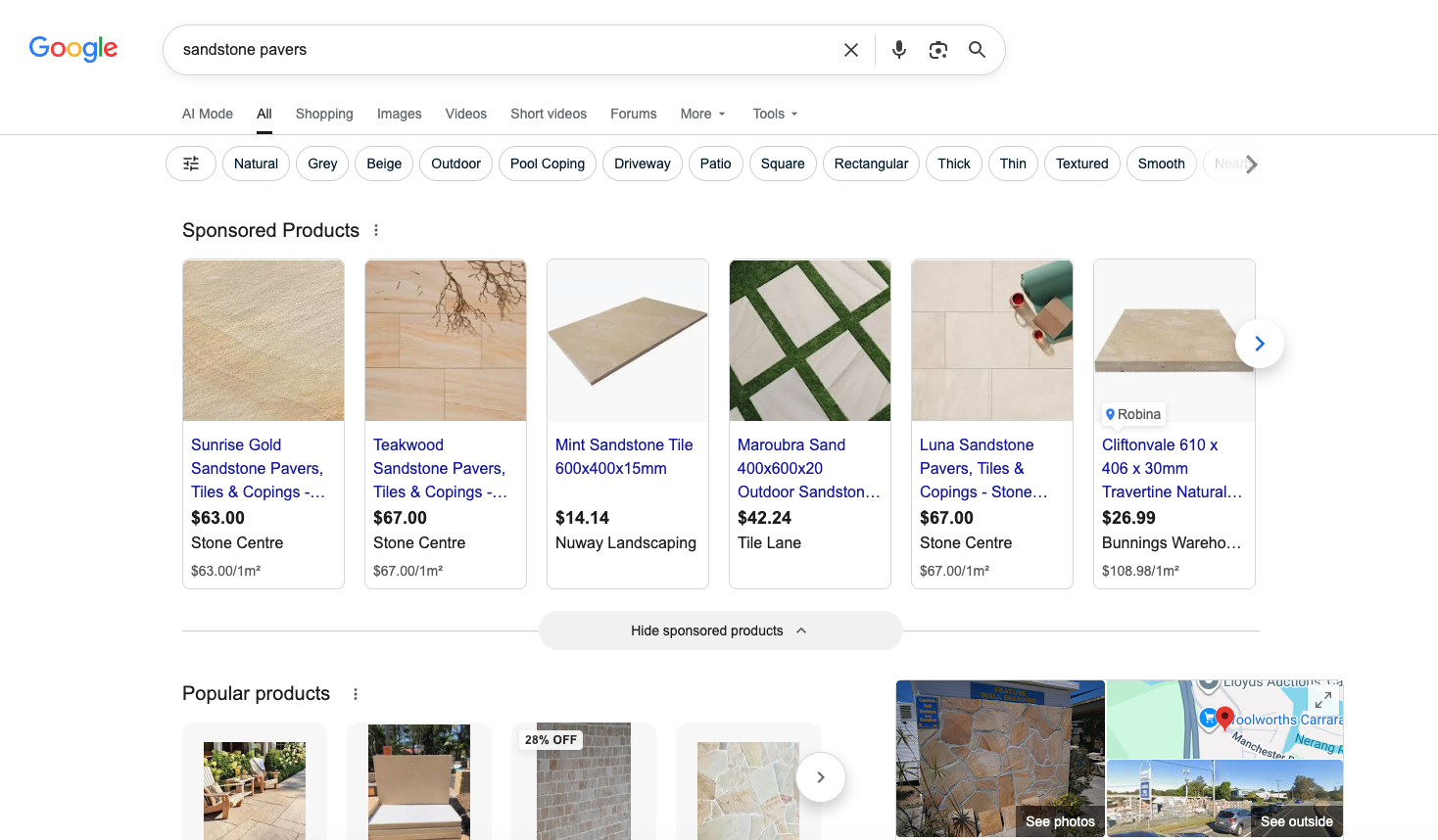1438x840 pixels.
Task: Open the Images tab
Action: point(400,114)
